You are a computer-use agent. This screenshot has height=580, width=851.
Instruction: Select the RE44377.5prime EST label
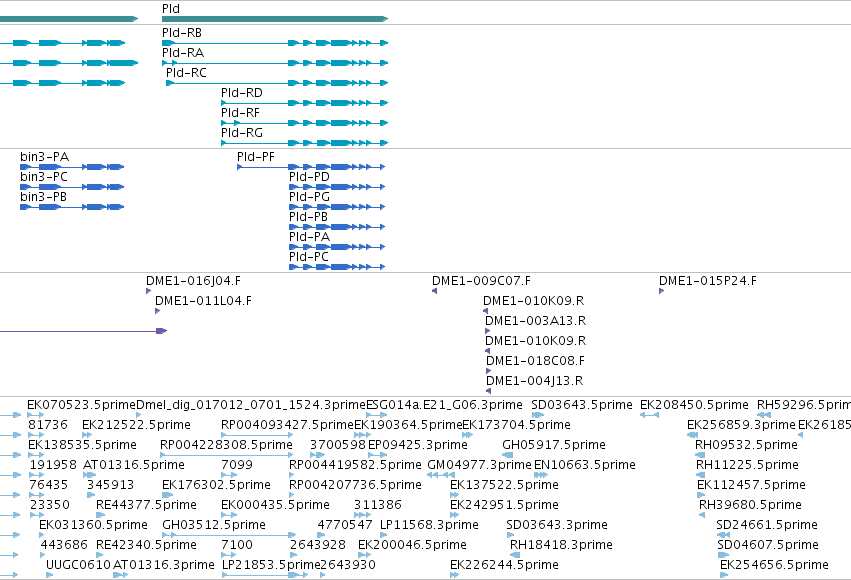click(x=146, y=506)
